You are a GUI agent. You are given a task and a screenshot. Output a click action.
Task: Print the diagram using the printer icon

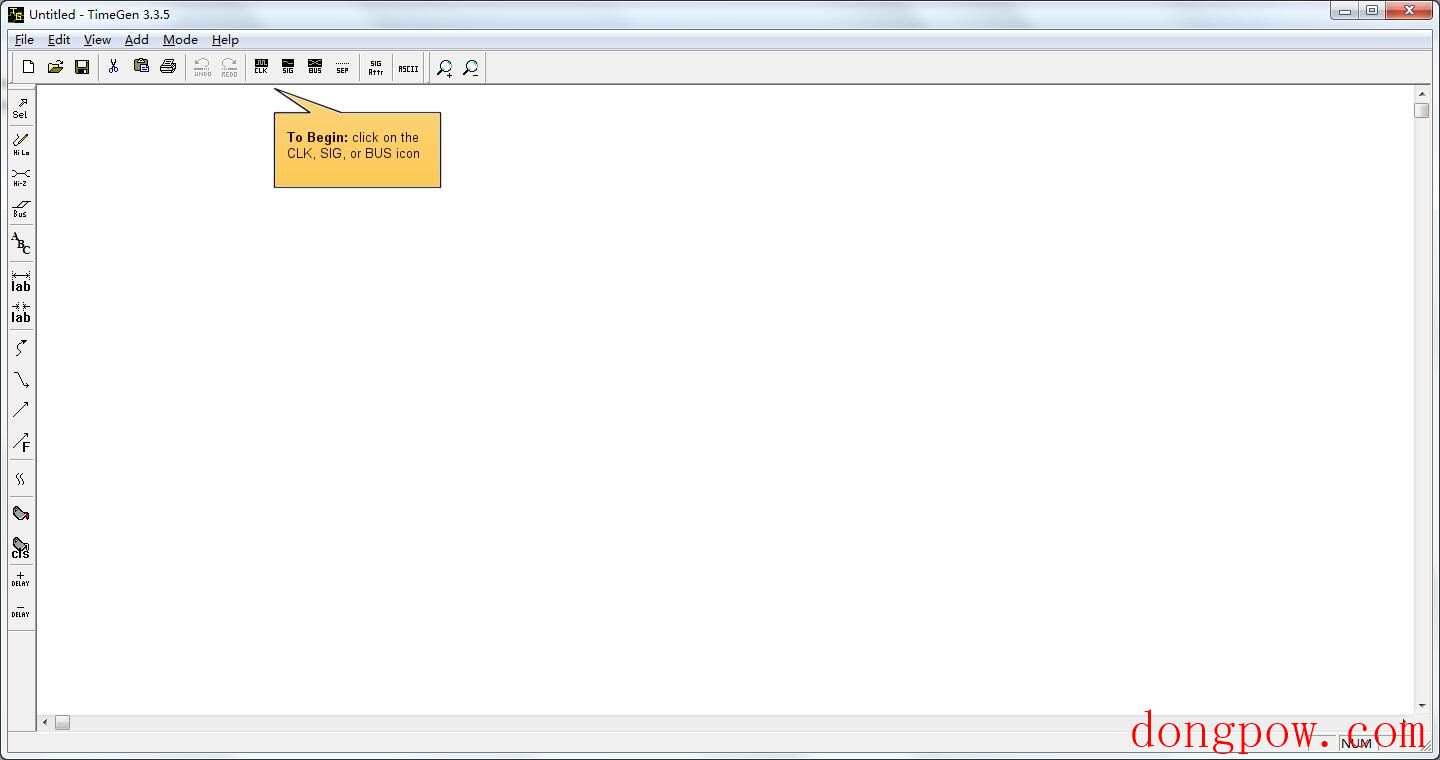click(168, 67)
